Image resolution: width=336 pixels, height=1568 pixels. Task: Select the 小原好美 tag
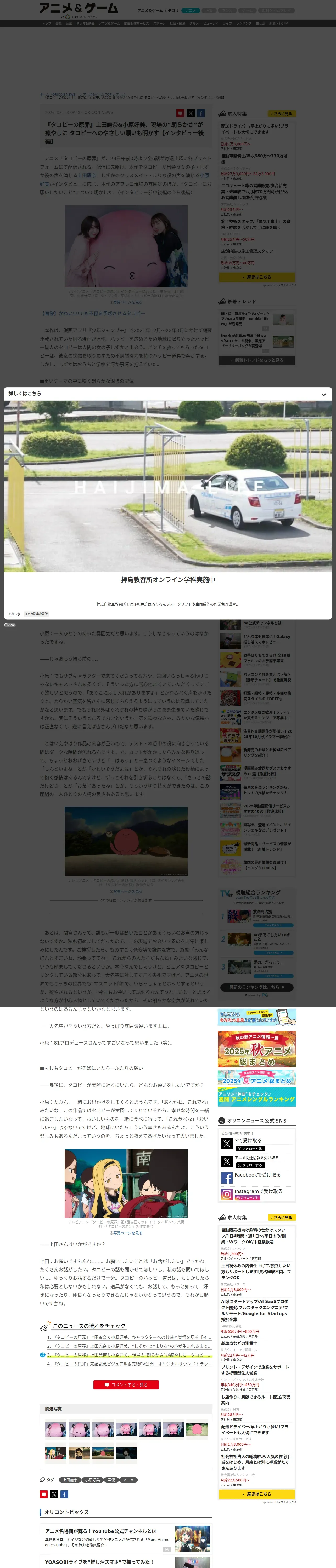click(92, 1480)
